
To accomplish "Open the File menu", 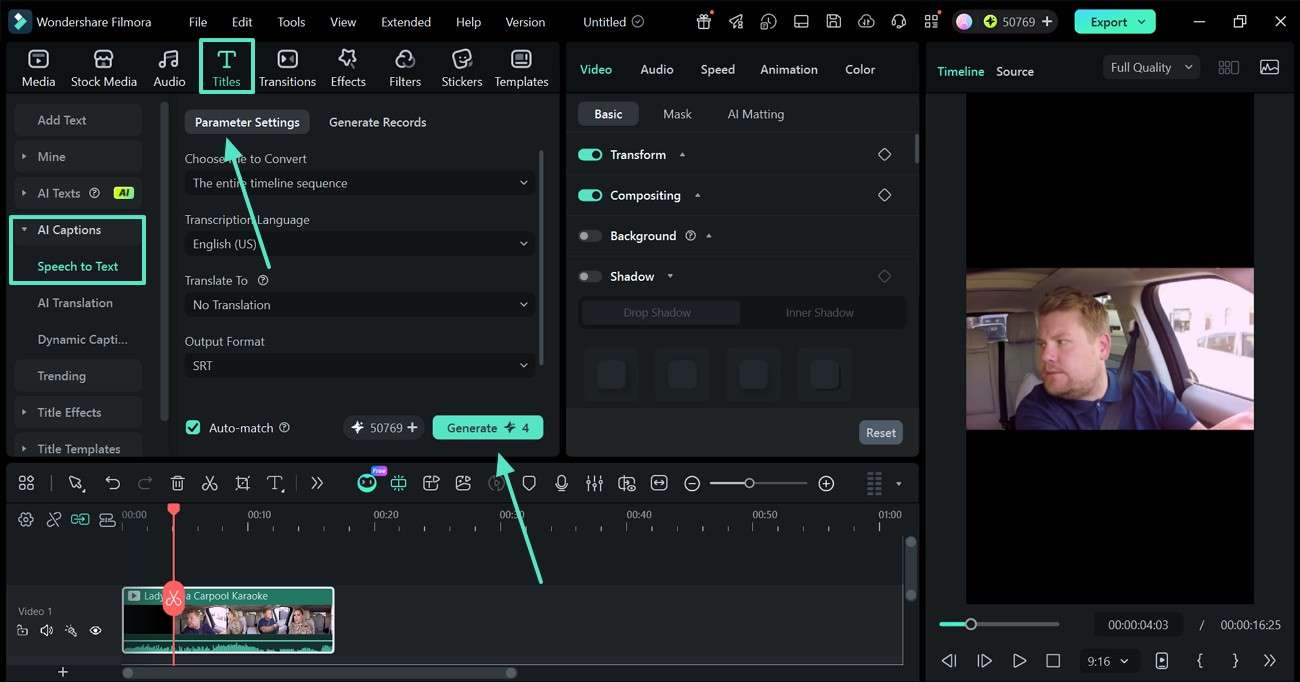I will click(198, 21).
